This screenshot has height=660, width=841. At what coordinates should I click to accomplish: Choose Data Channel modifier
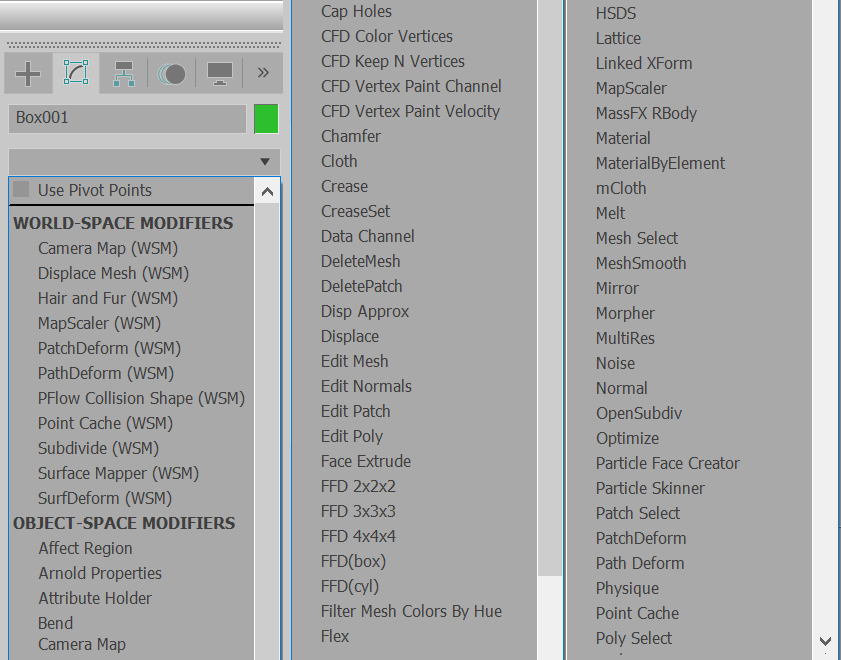click(367, 236)
